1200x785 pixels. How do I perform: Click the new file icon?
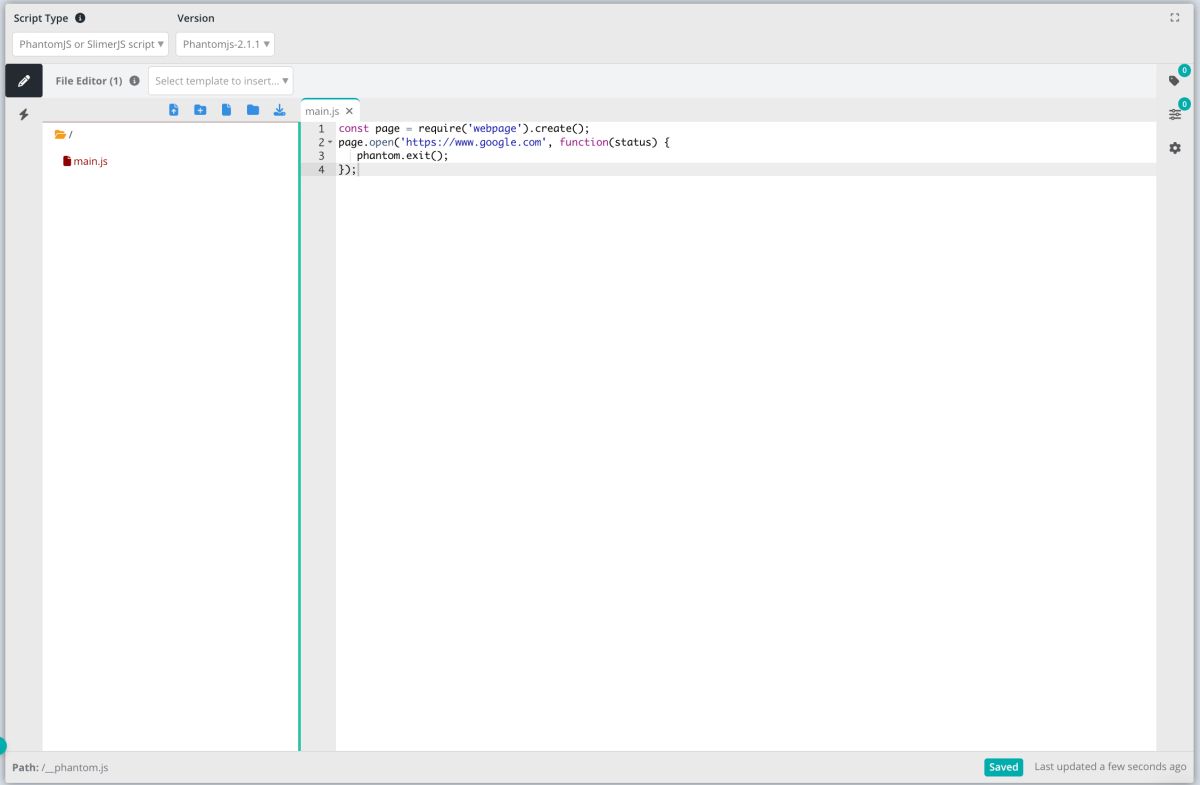226,110
